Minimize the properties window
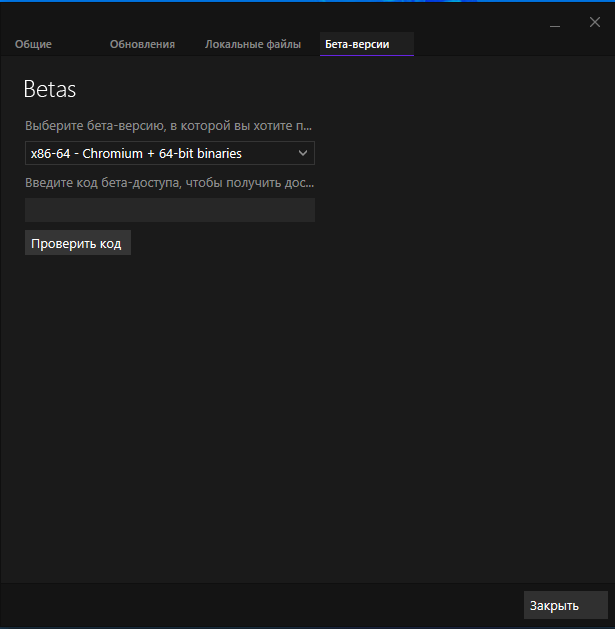615x629 pixels. pyautogui.click(x=555, y=22)
